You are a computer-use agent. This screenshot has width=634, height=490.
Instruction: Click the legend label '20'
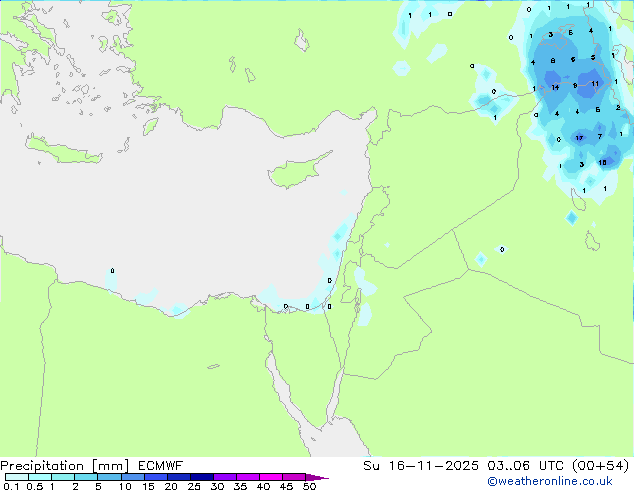click(x=171, y=486)
